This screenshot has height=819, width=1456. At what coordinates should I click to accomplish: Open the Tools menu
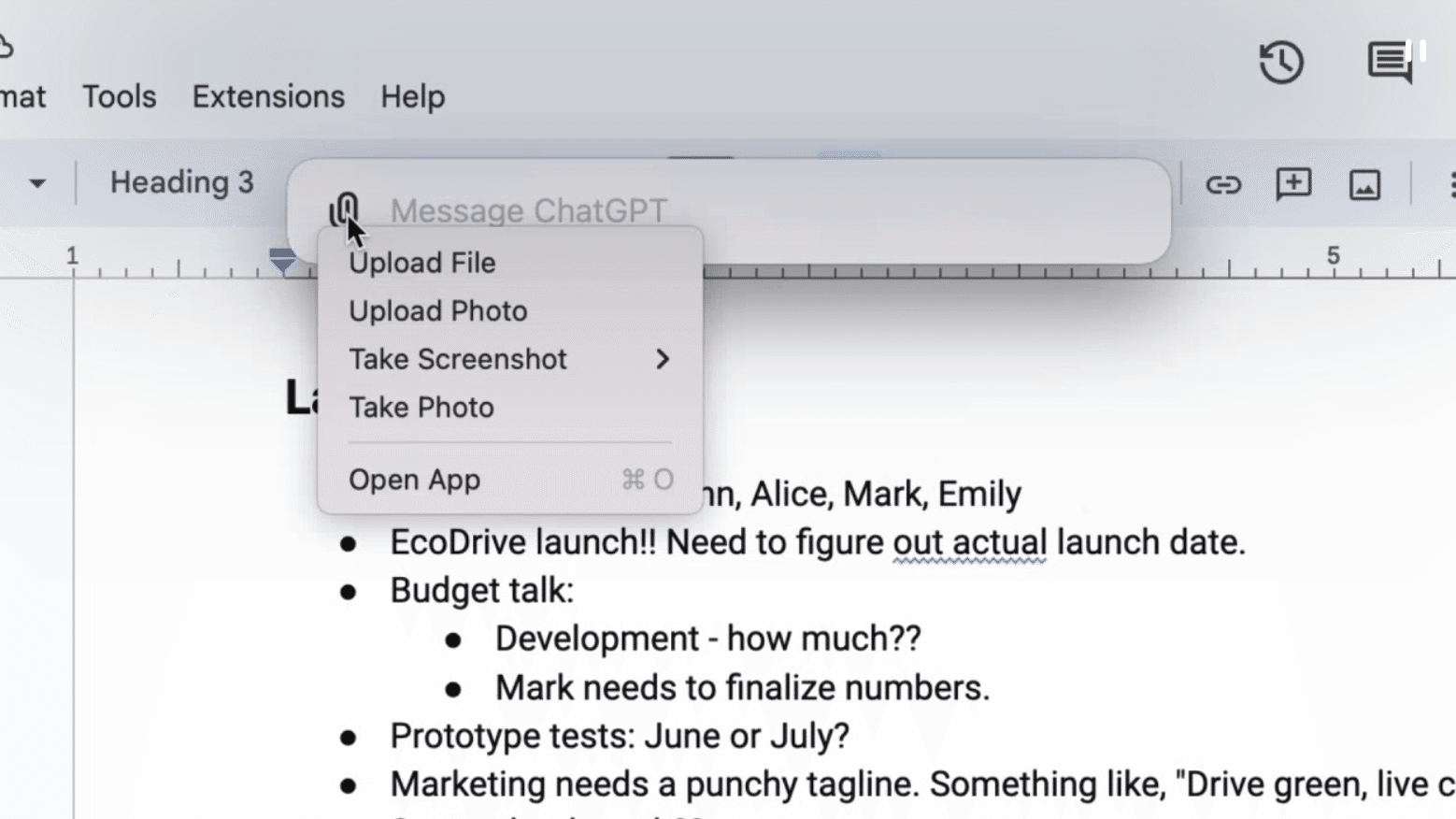pos(119,96)
